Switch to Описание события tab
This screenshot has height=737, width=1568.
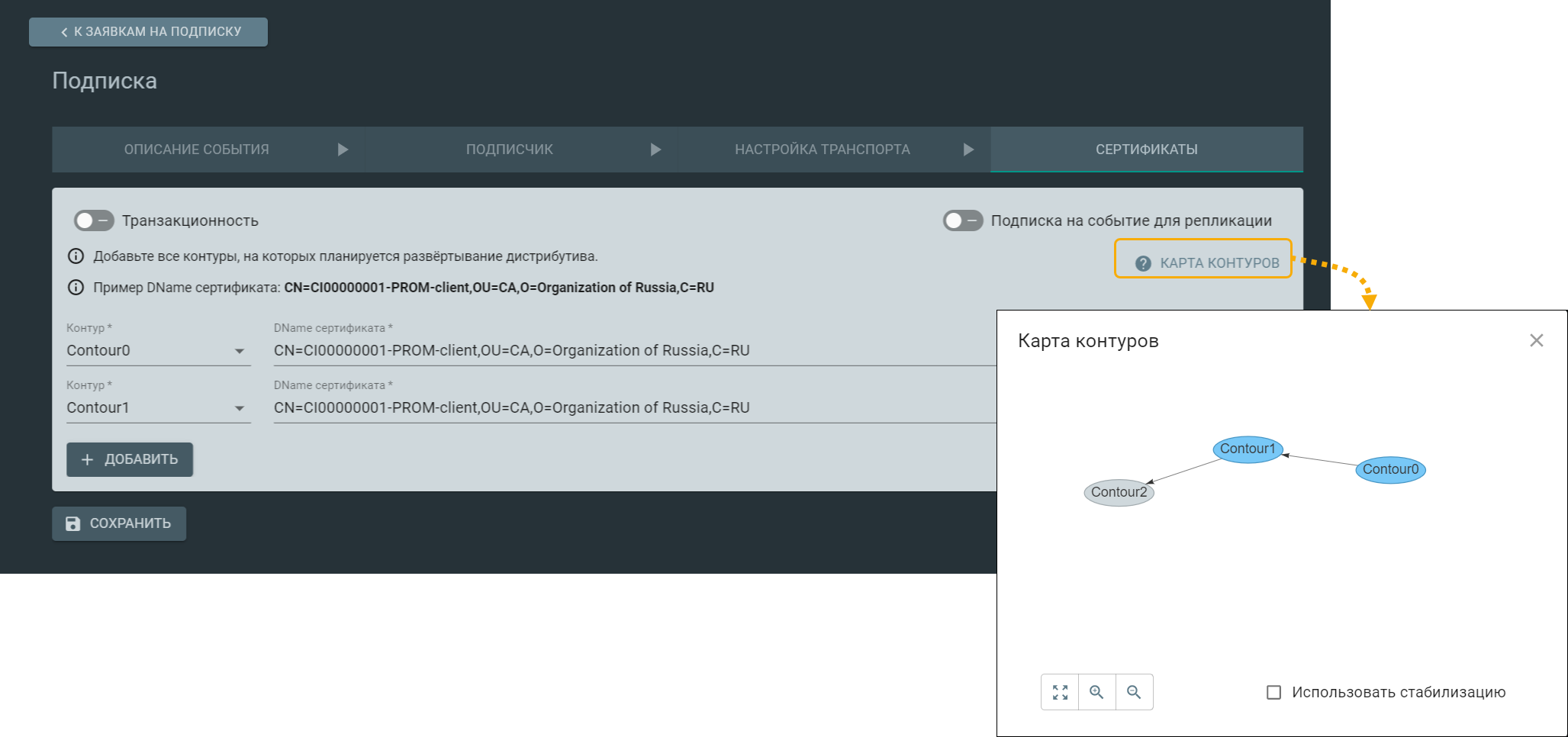click(197, 150)
